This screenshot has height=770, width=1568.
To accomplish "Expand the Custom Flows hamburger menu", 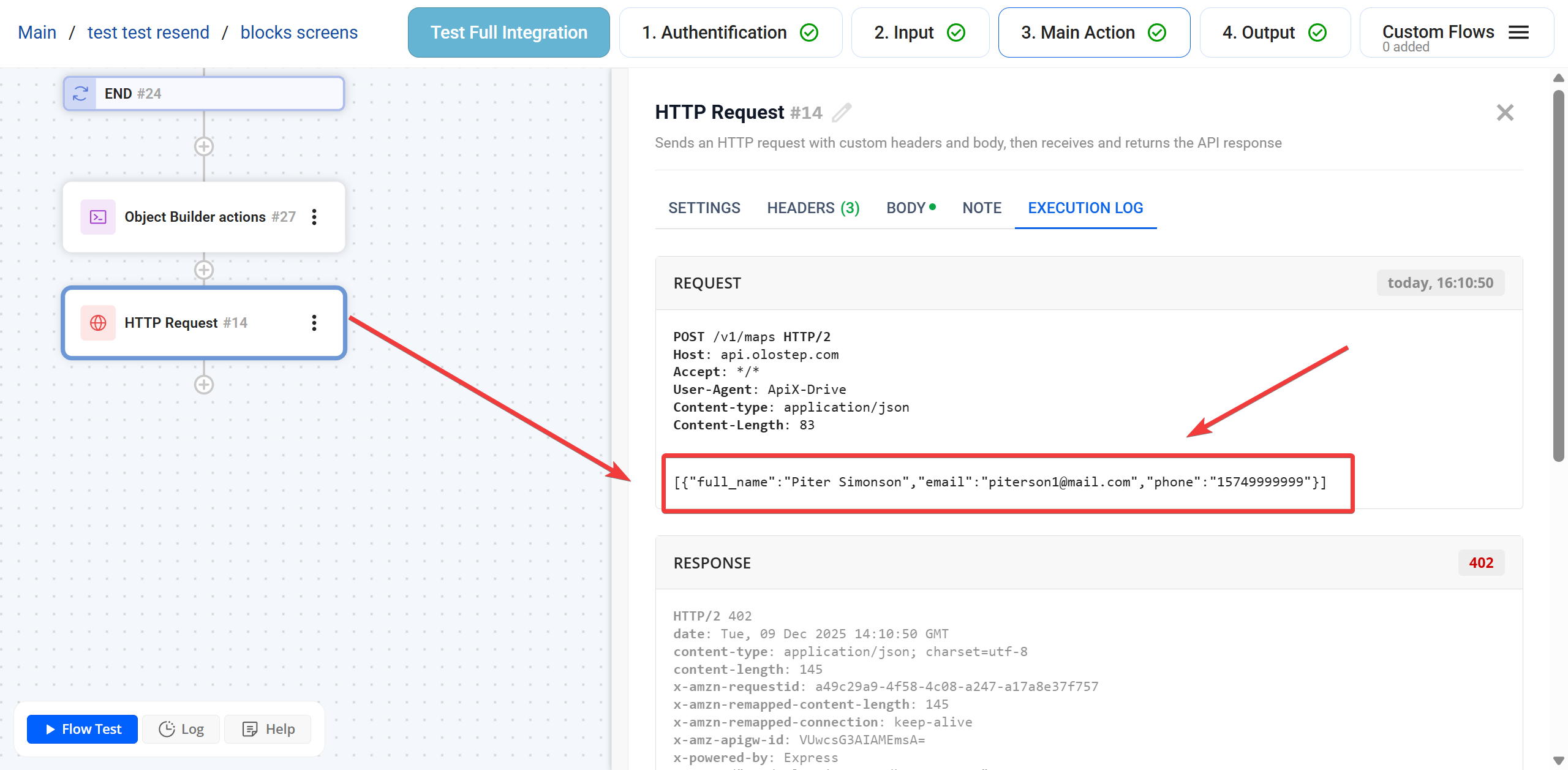I will [1518, 32].
